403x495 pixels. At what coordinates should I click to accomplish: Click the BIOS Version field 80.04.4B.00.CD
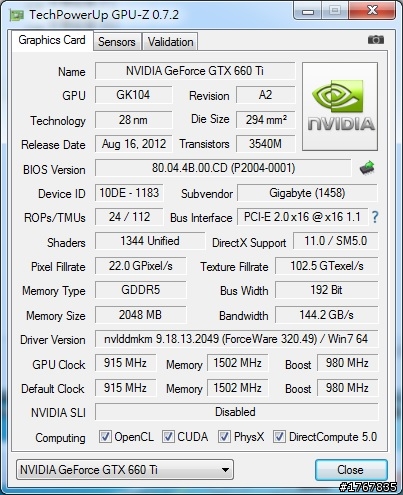tap(223, 168)
